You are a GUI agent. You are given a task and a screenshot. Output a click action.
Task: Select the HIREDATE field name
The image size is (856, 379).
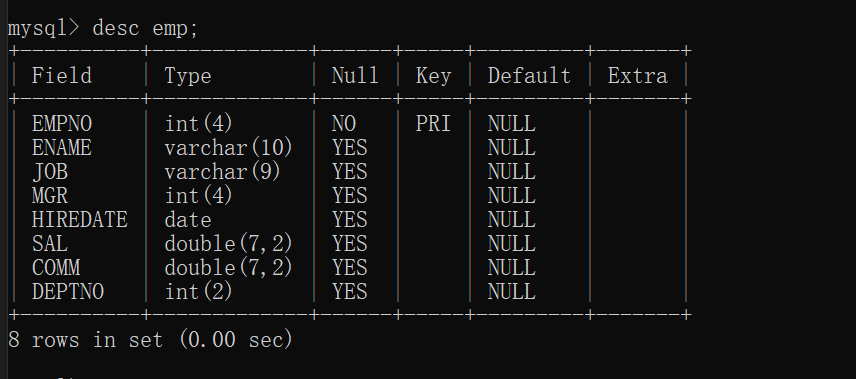80,220
